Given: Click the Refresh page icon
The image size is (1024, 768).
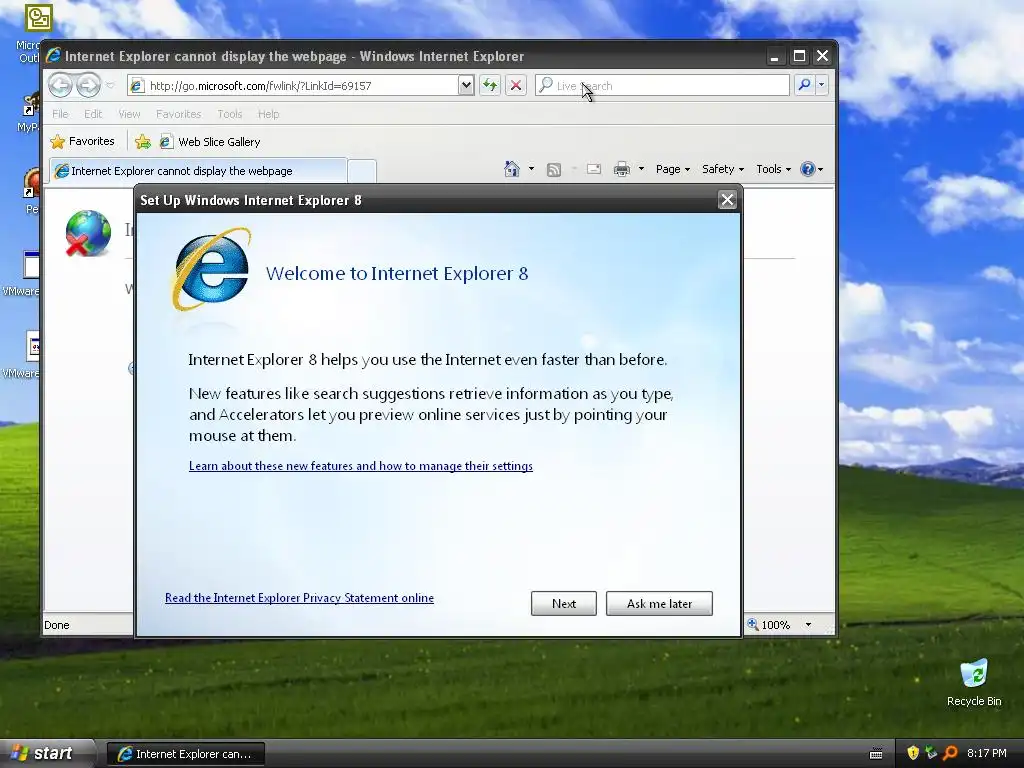Looking at the screenshot, I should [490, 85].
